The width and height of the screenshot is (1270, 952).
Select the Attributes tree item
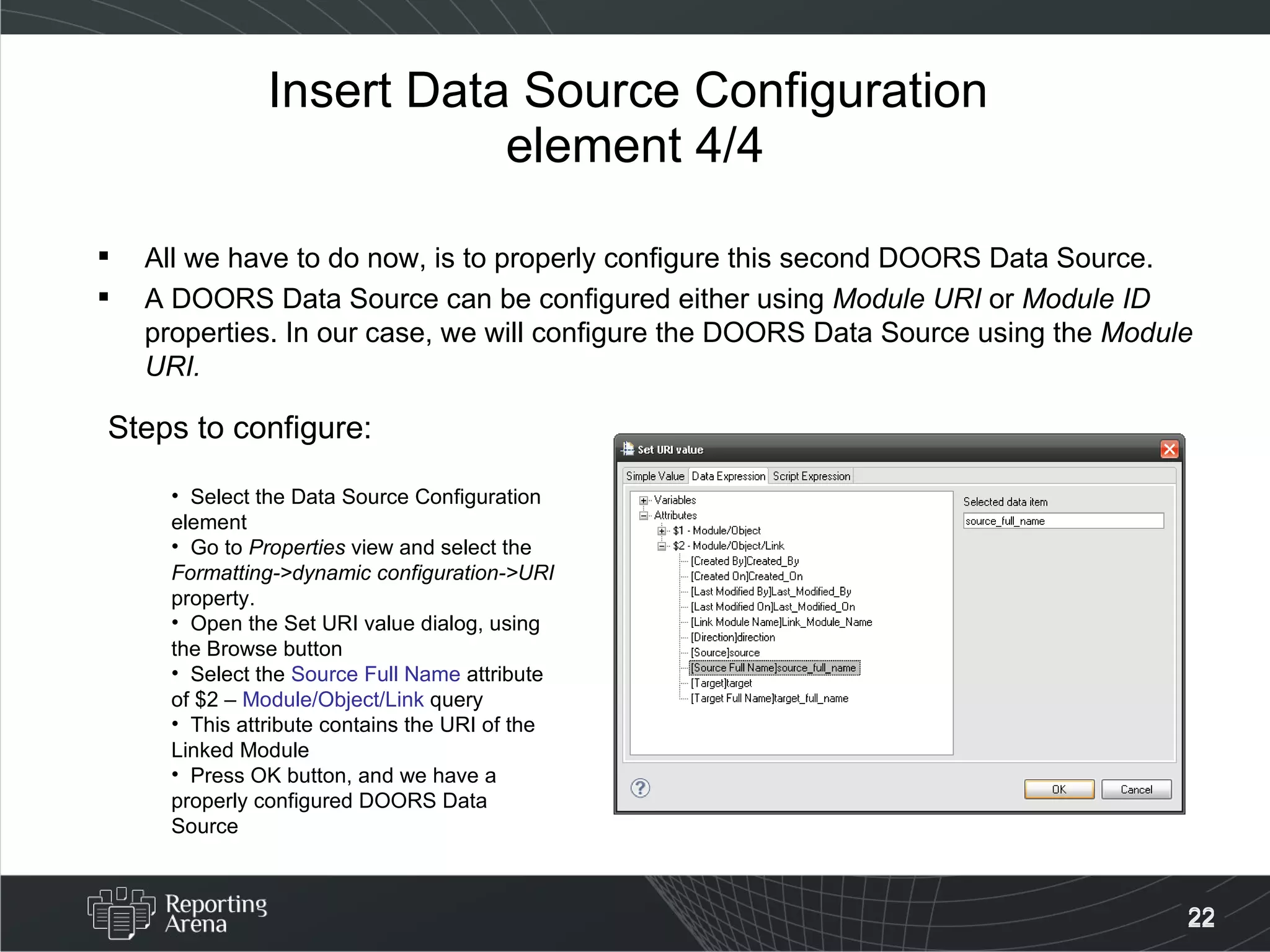[675, 516]
